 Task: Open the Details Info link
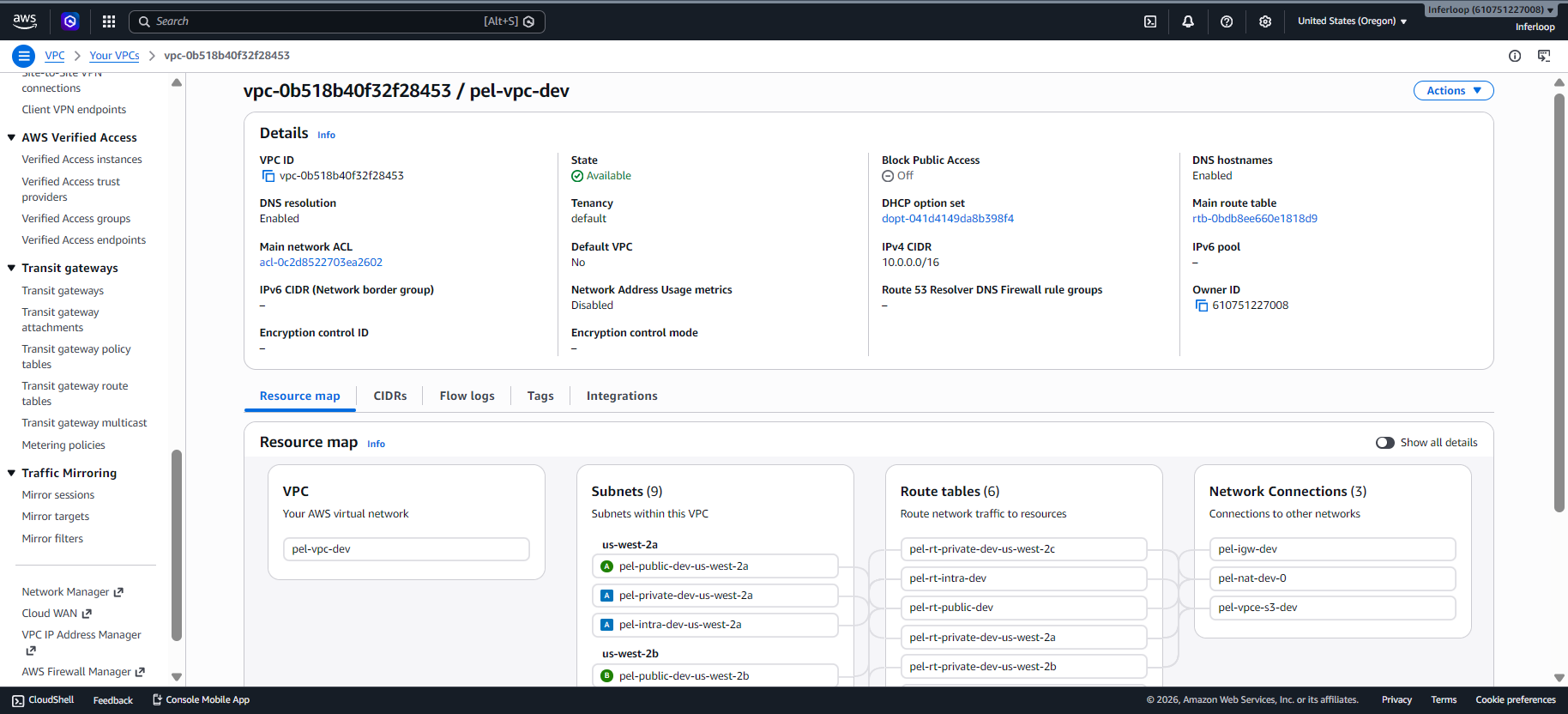[326, 135]
